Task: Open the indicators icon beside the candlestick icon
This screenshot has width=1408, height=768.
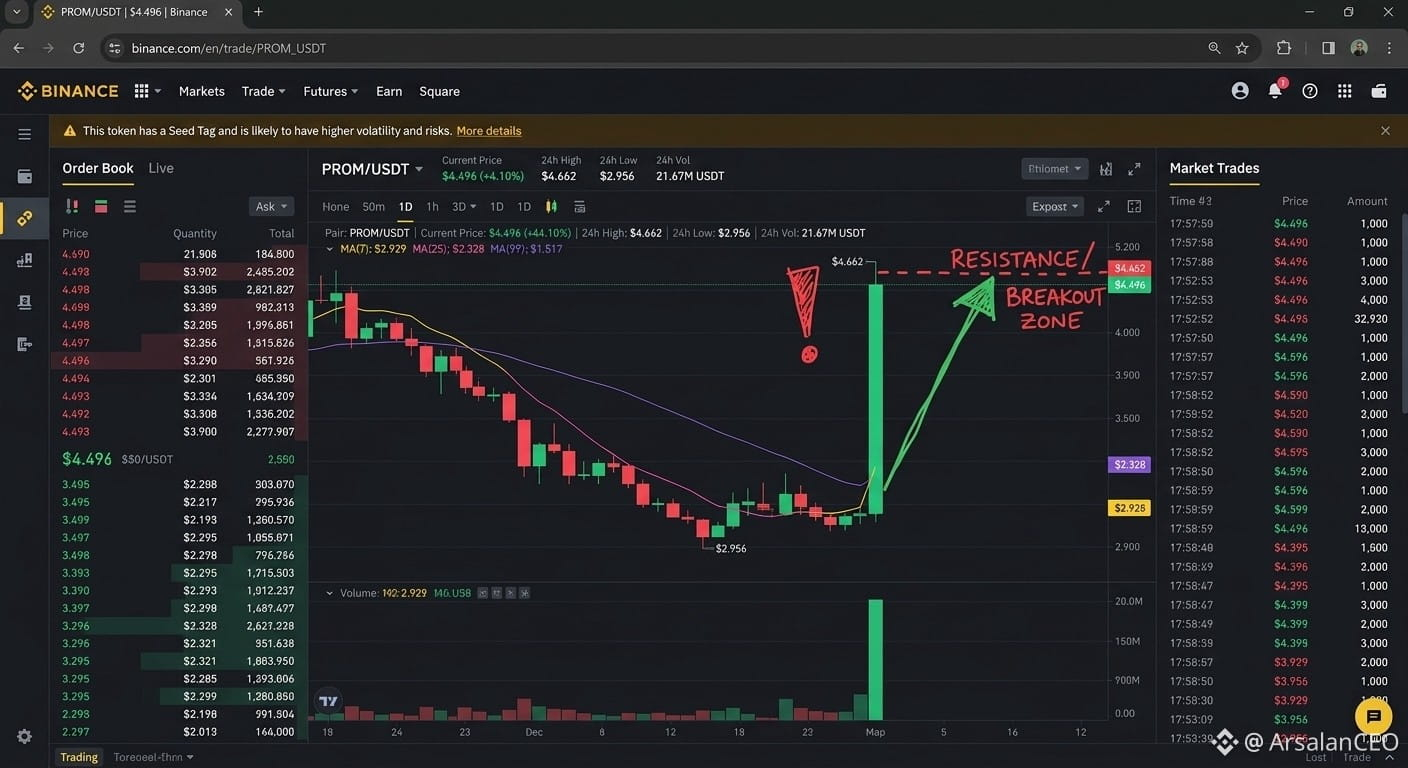Action: point(579,207)
